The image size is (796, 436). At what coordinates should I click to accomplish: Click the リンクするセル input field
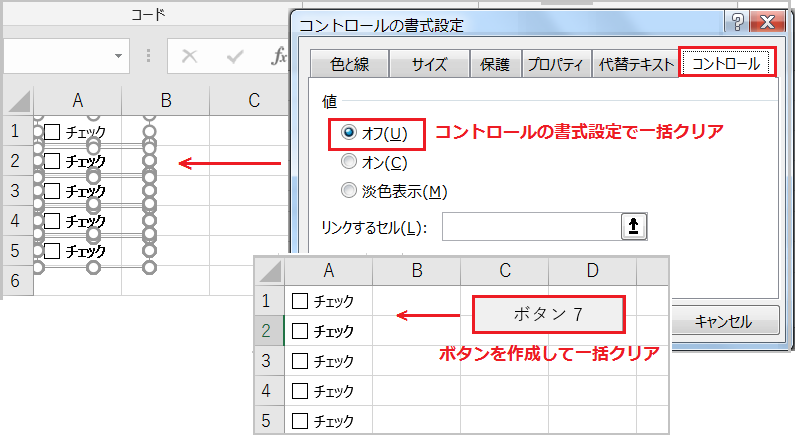(x=530, y=227)
